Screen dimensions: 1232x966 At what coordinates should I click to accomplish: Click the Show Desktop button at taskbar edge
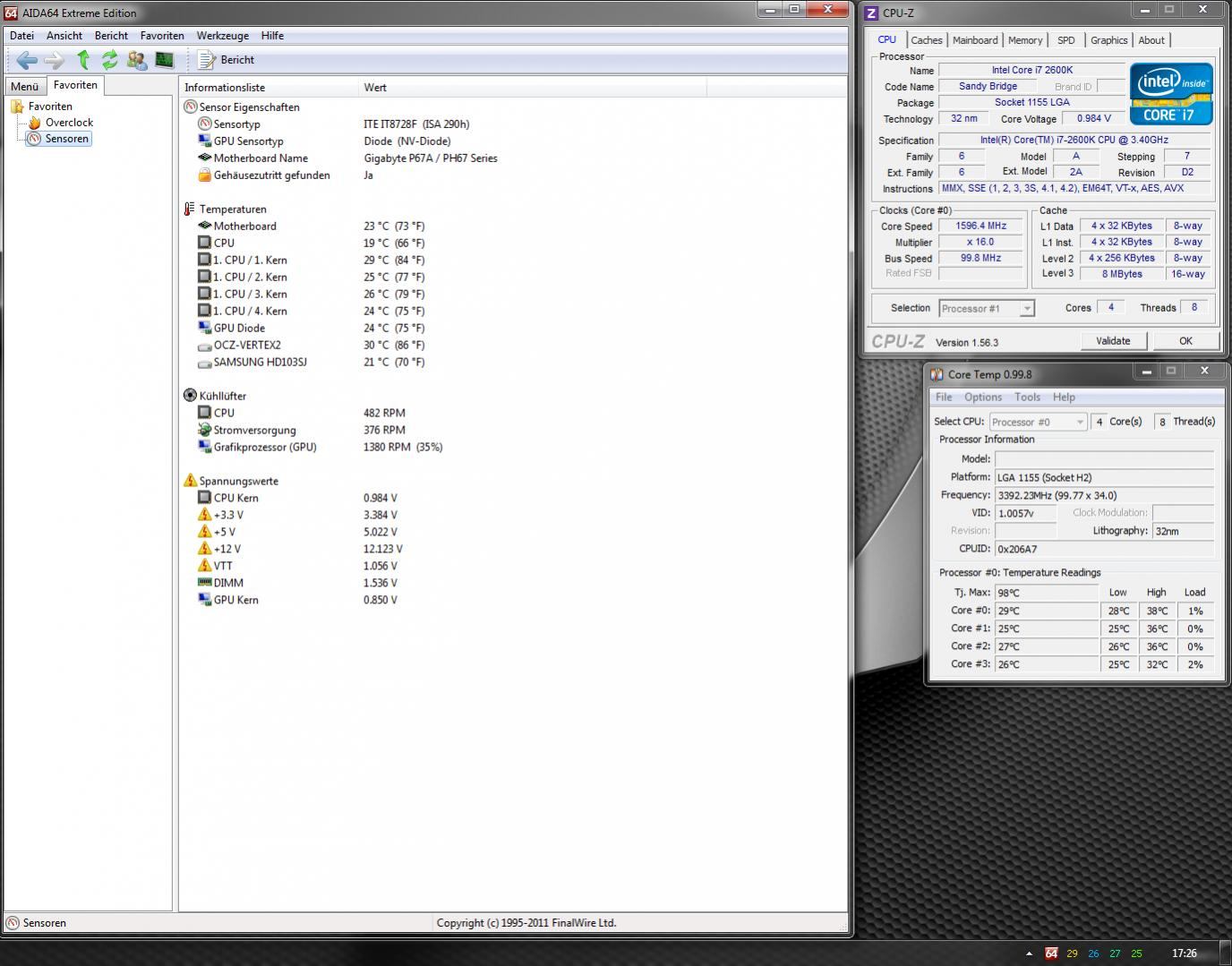point(1225,953)
